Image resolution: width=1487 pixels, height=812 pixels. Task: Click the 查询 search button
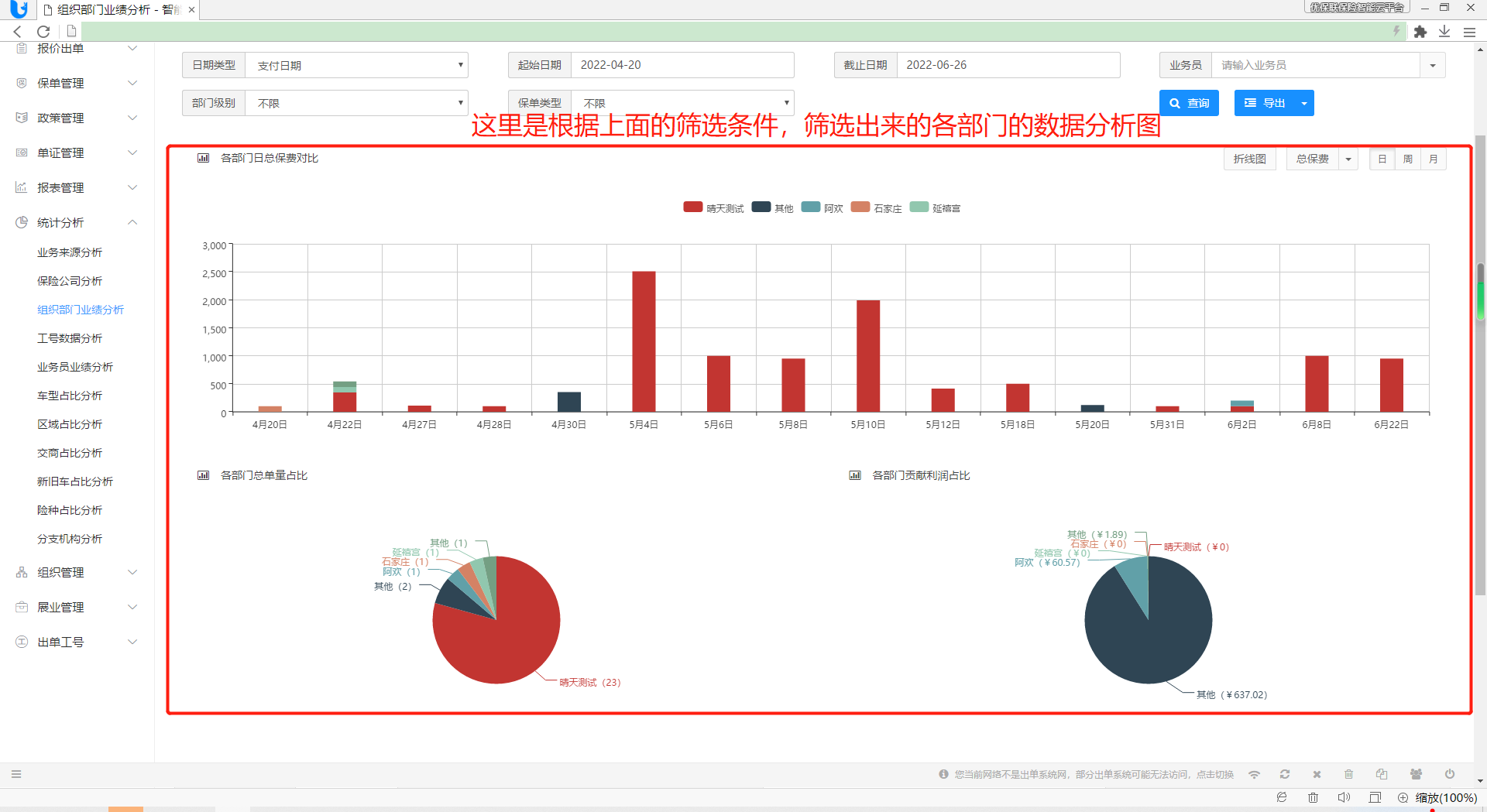point(1189,103)
